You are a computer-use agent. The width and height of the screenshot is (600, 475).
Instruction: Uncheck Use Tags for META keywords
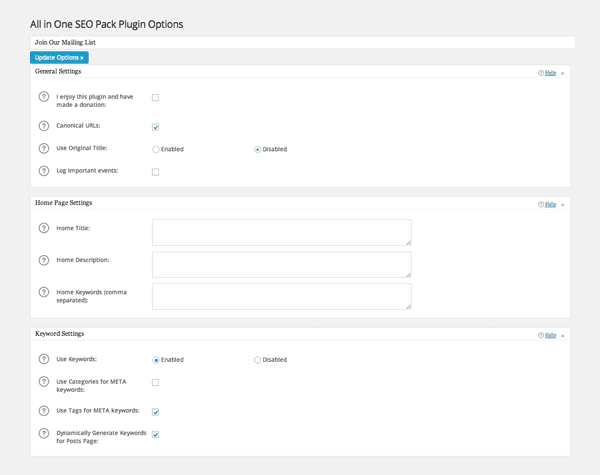(155, 412)
